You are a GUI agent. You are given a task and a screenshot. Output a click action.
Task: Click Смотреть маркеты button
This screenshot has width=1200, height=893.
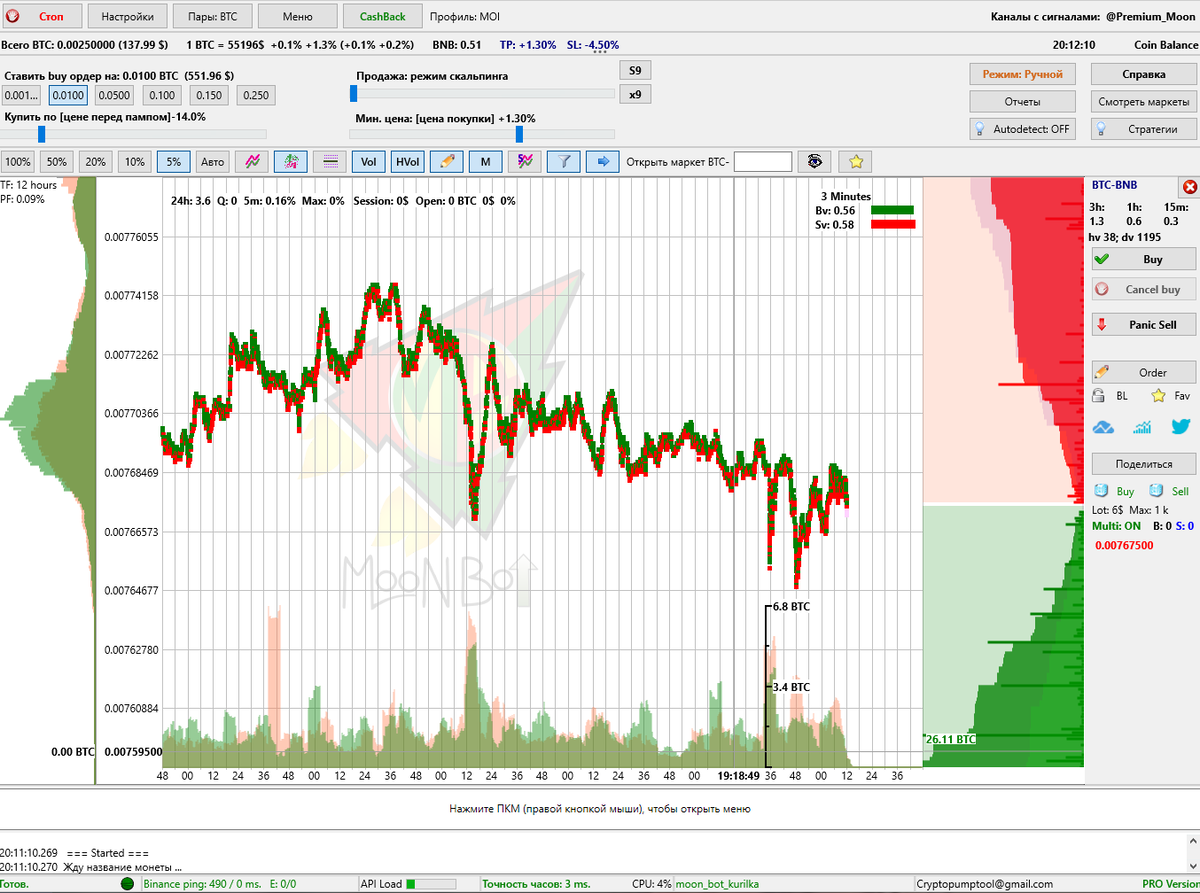point(1144,102)
